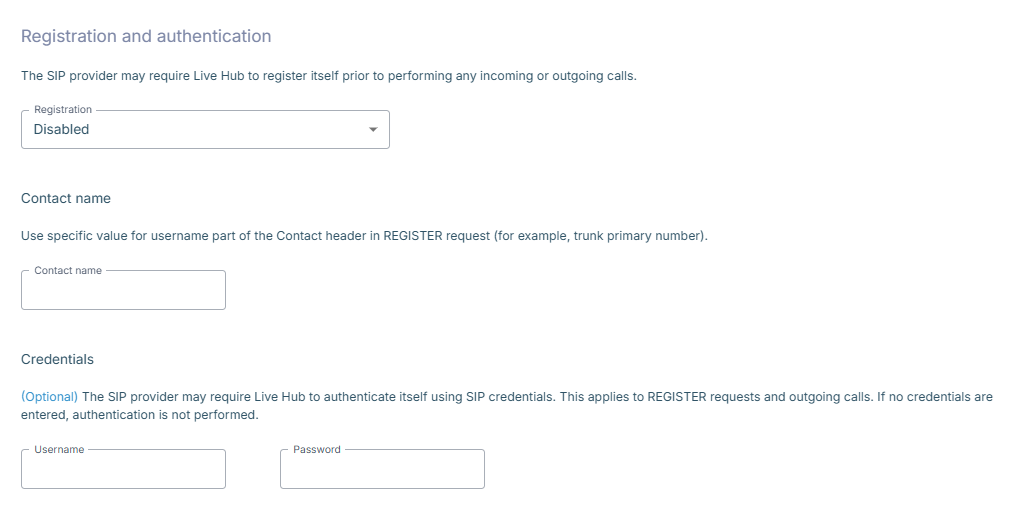
Task: Click the SIP credentials authentication description paragraph
Action: pyautogui.click(x=507, y=406)
